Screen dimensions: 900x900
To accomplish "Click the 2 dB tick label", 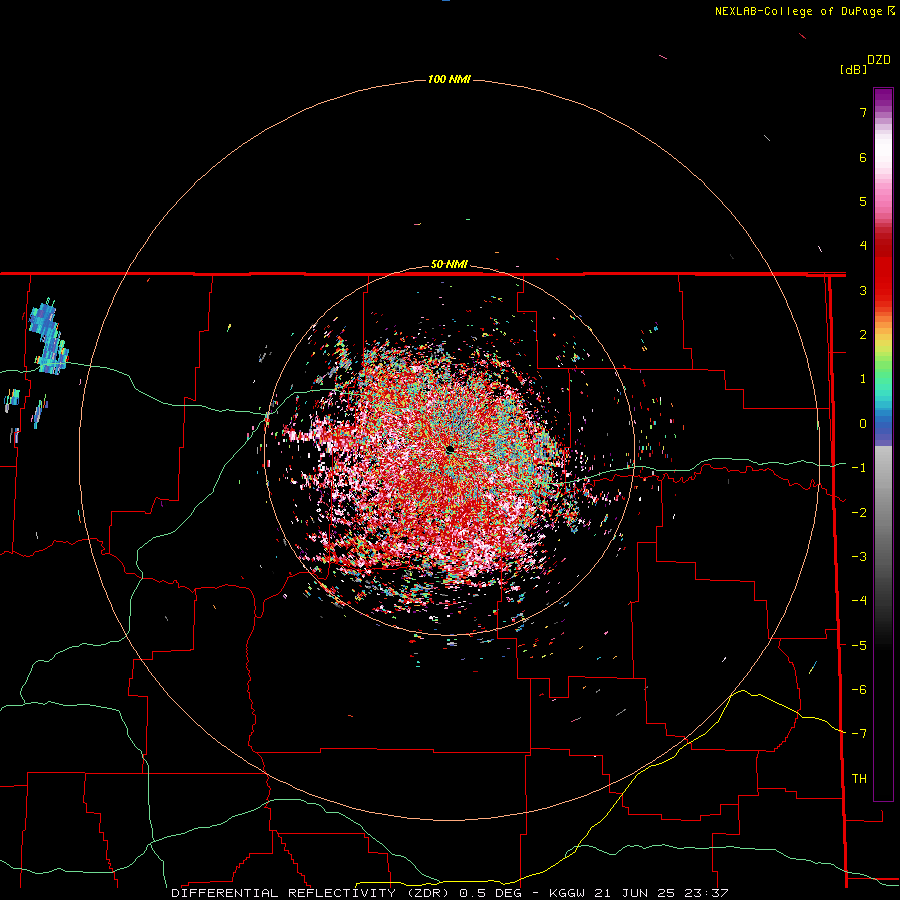I will [x=863, y=335].
